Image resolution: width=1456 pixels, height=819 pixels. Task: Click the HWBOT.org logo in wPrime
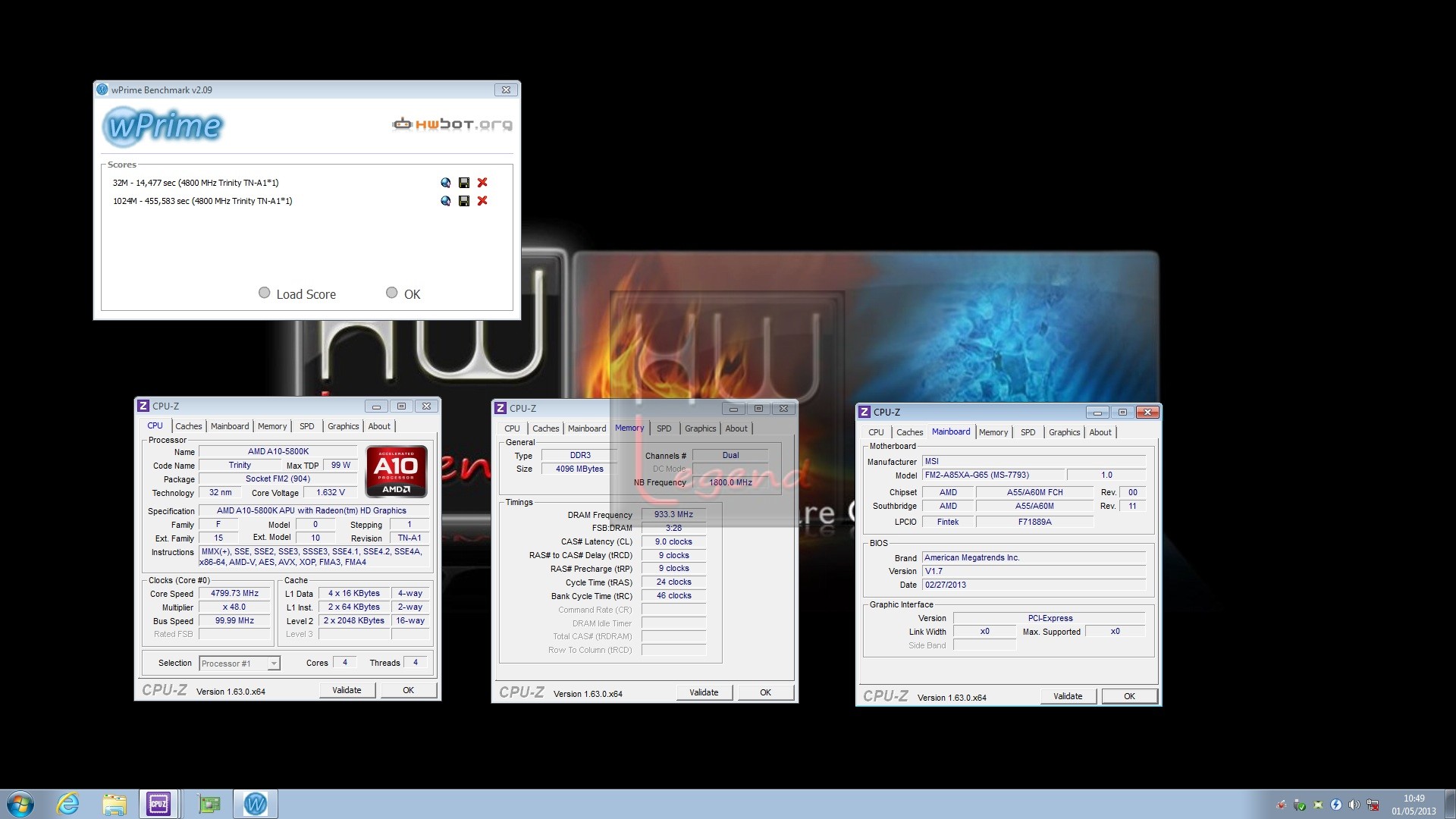(452, 124)
